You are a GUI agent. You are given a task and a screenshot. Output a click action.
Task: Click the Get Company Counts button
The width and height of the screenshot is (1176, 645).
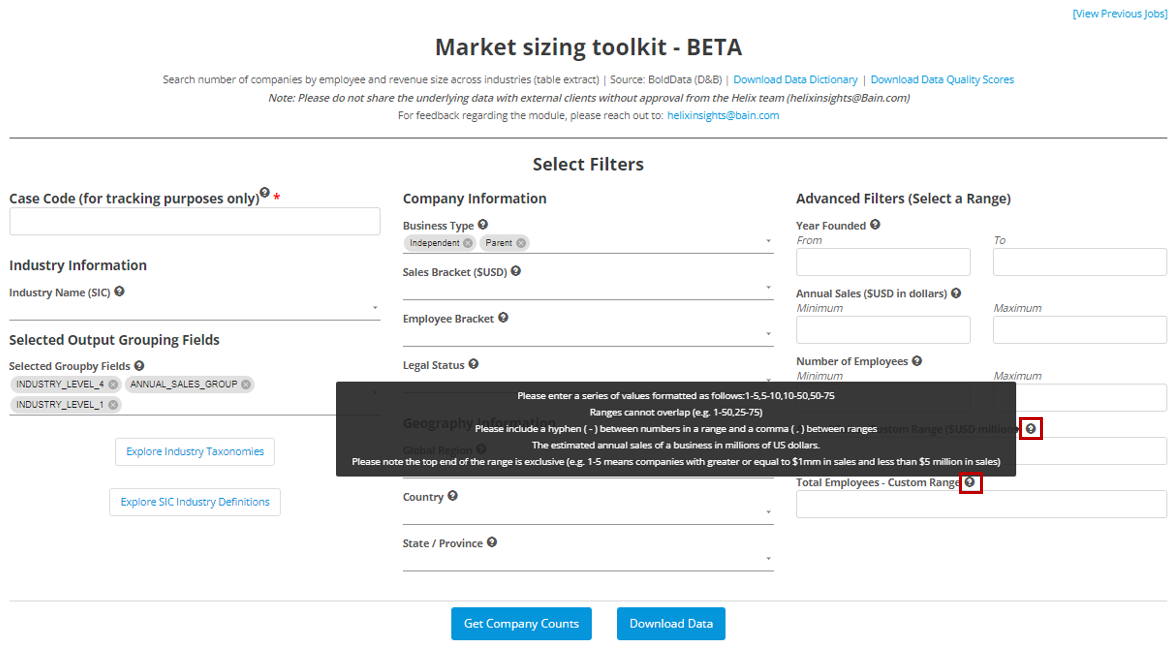[x=521, y=624]
